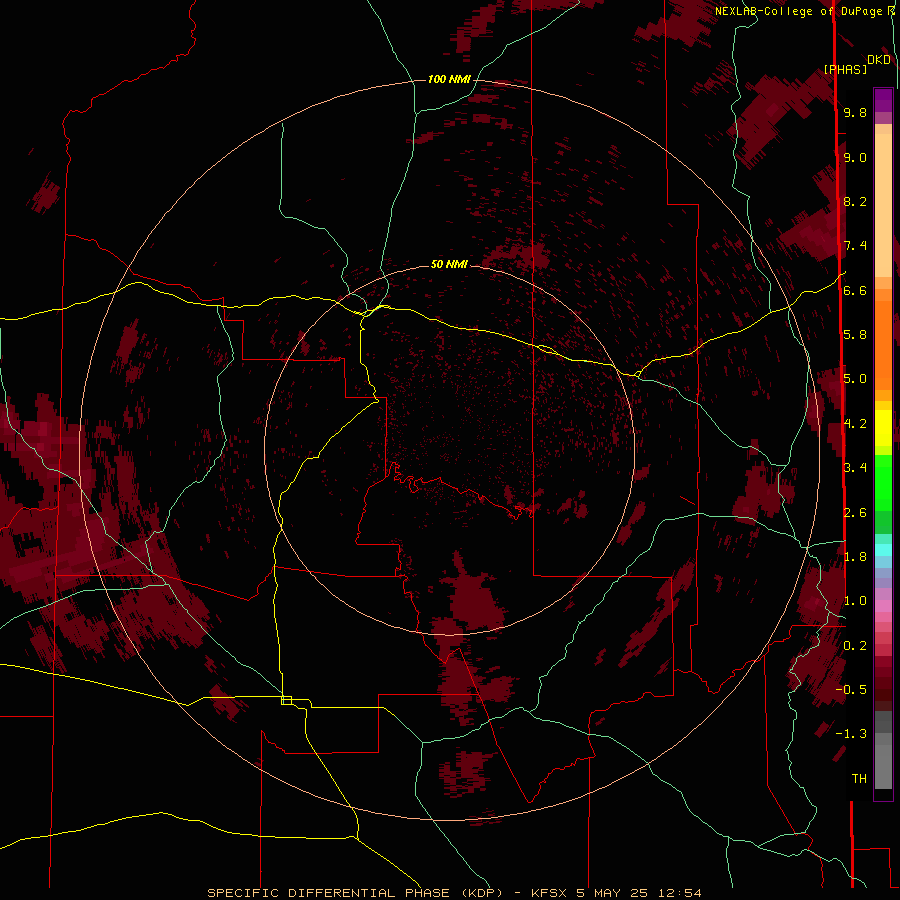Click the 2.6 value on the scale

[x=855, y=513]
